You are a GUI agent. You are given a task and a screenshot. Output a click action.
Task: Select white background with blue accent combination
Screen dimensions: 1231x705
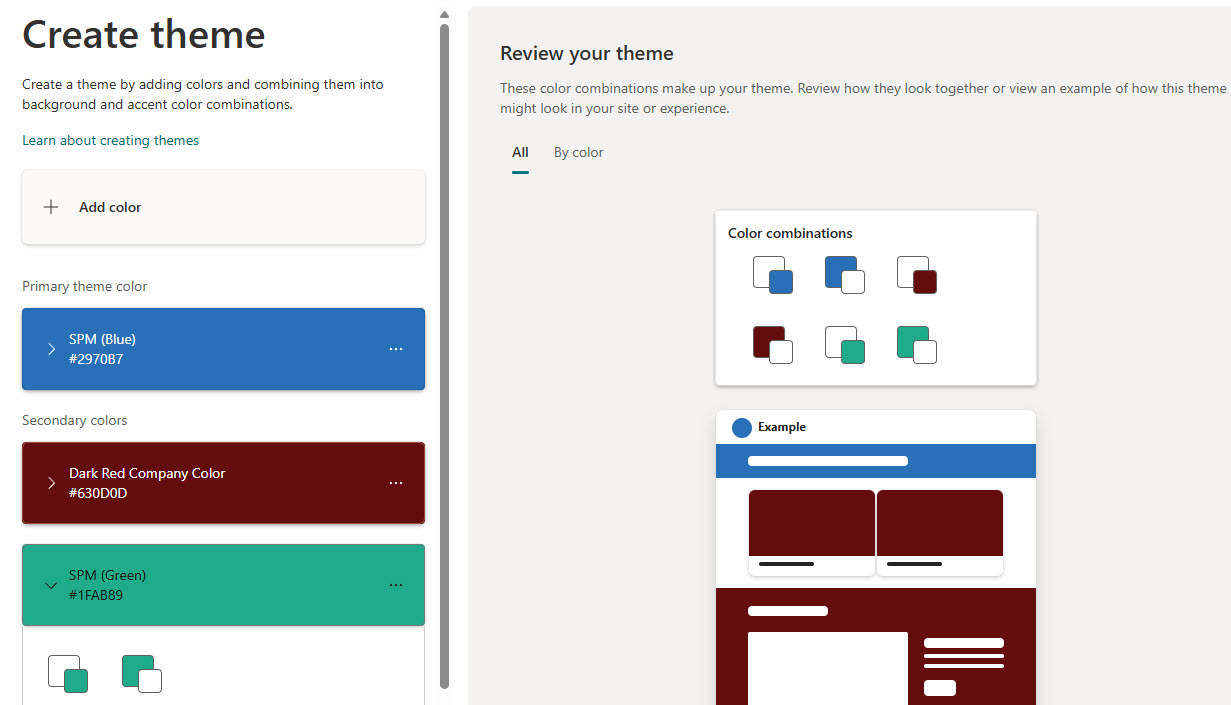(773, 275)
